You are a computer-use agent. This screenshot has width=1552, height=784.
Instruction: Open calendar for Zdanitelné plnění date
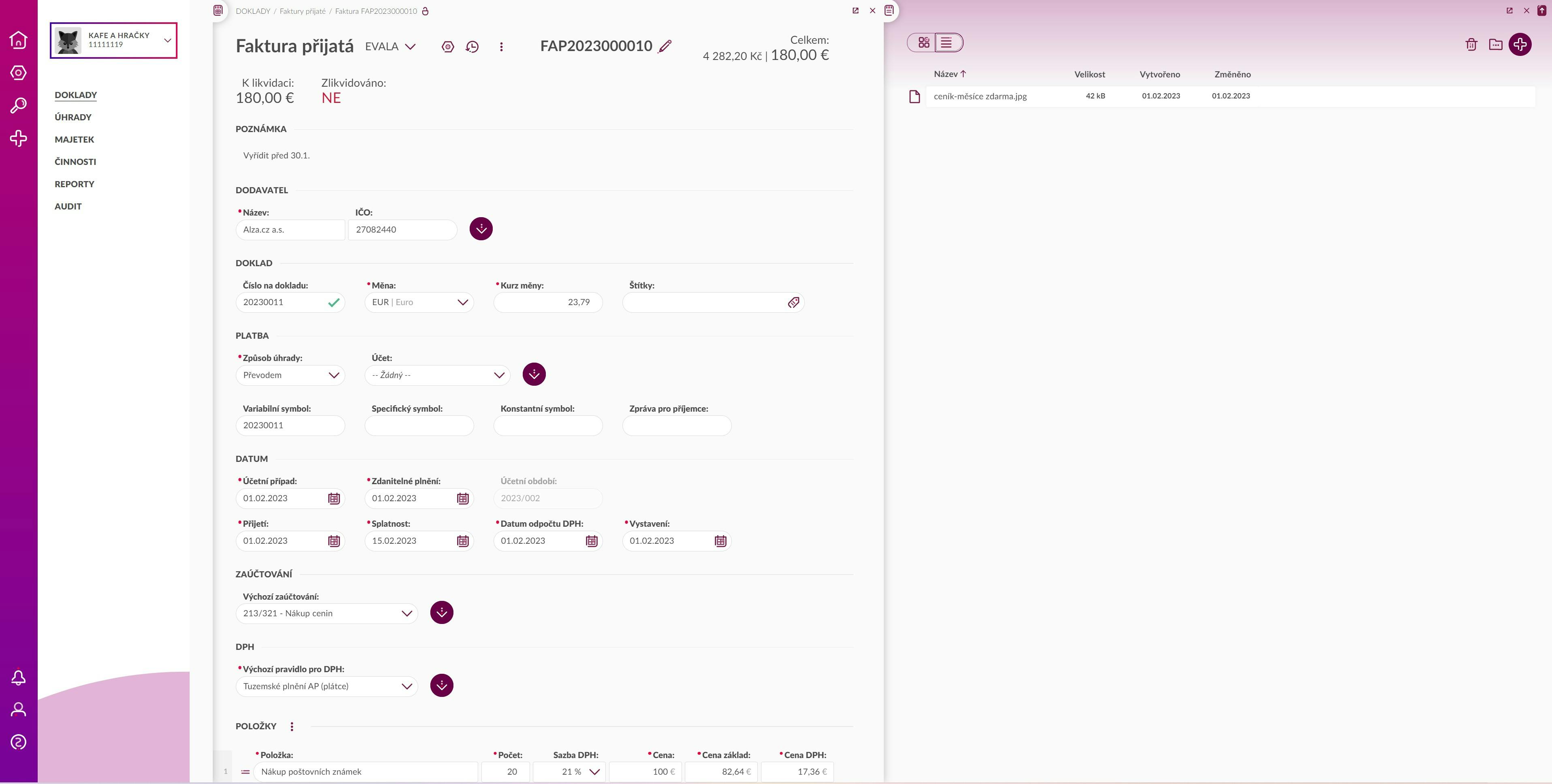coord(463,498)
